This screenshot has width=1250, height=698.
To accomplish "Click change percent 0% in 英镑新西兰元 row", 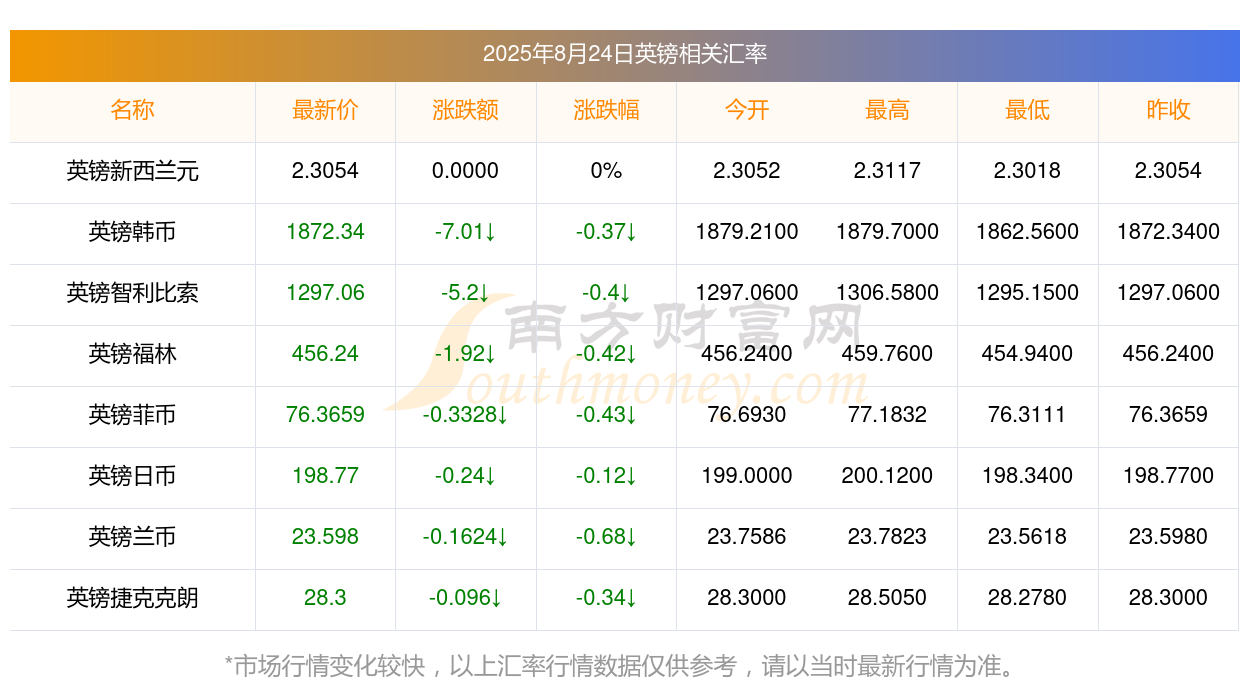I will tap(606, 171).
